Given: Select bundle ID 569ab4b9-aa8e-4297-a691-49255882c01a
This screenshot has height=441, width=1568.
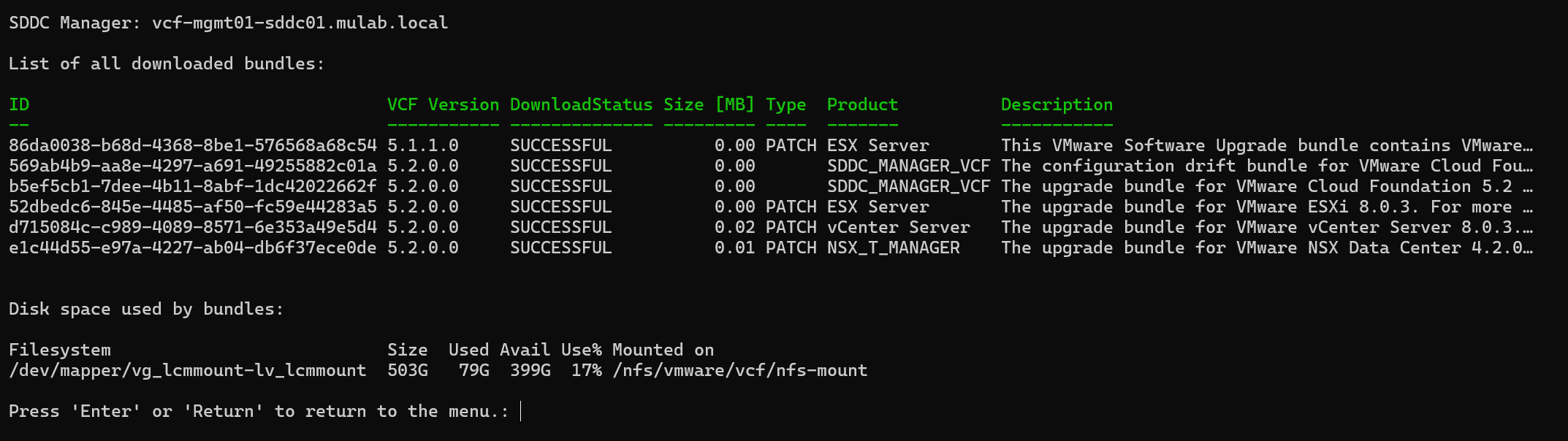Looking at the screenshot, I should click(193, 166).
